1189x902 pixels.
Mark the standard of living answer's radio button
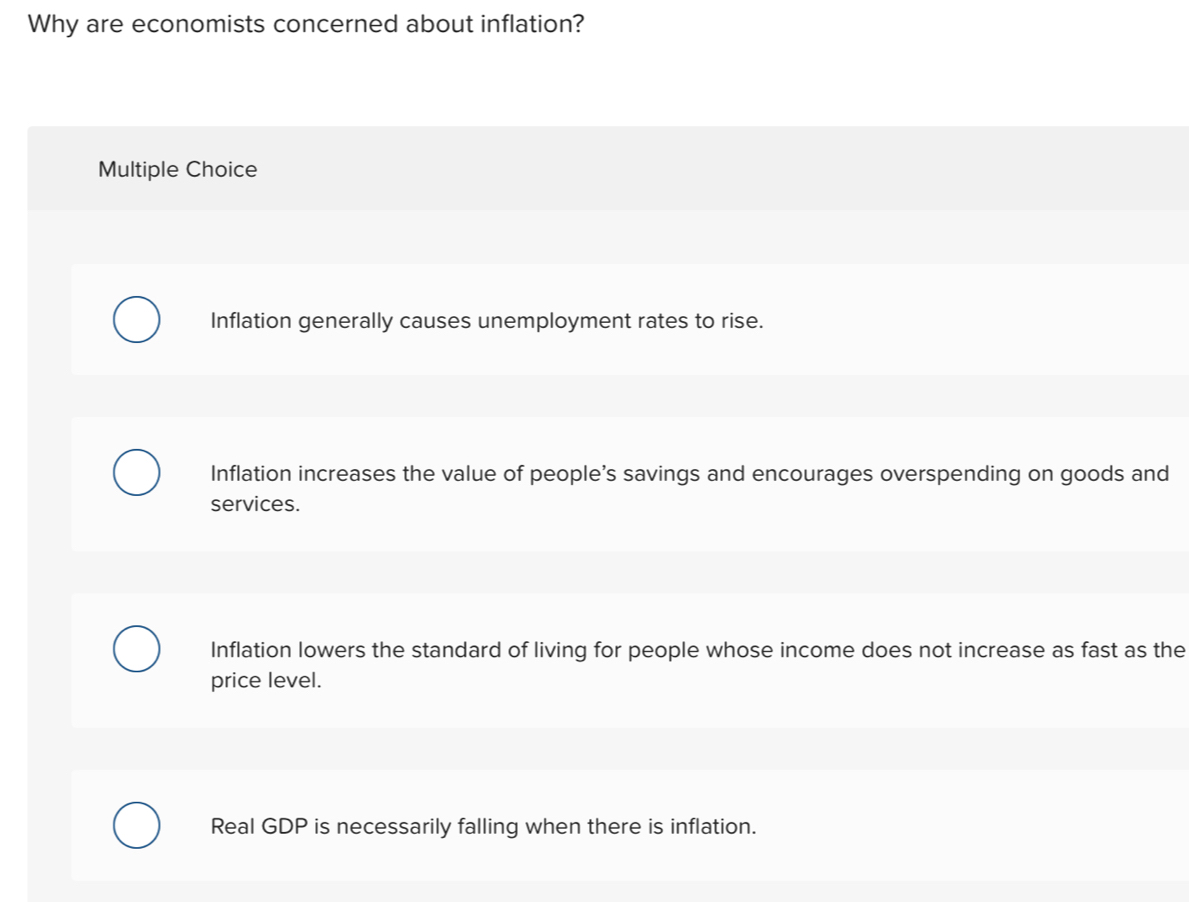(134, 649)
